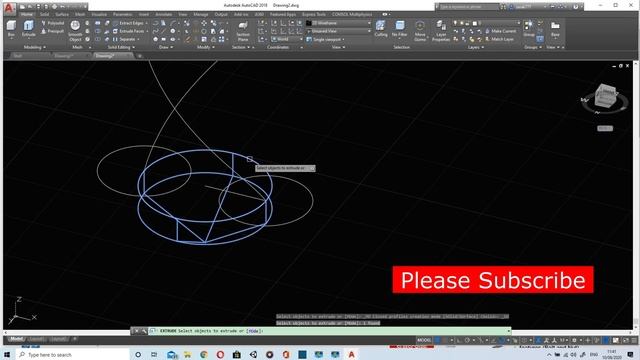Click the Culling selection icon
Viewport: 640px width, 360px height.
point(381,29)
